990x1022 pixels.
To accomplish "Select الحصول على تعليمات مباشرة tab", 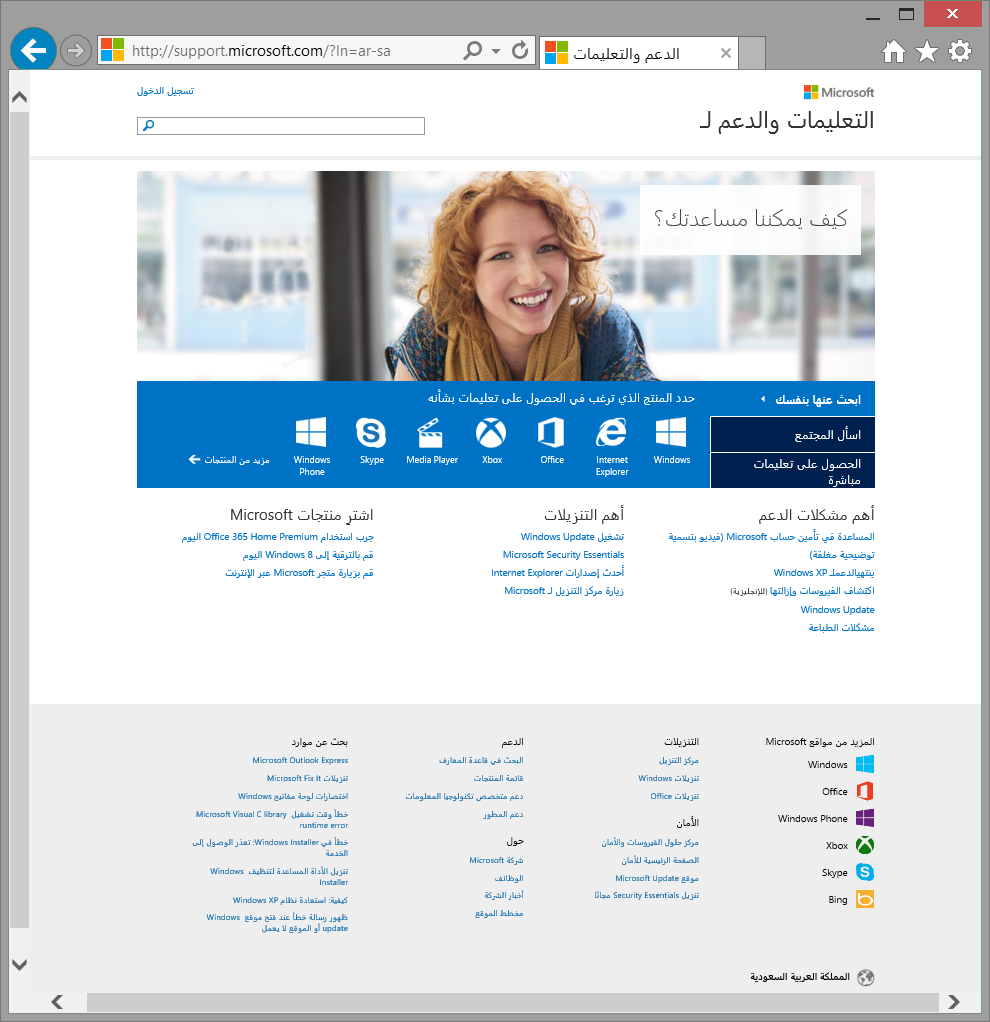I will point(793,471).
